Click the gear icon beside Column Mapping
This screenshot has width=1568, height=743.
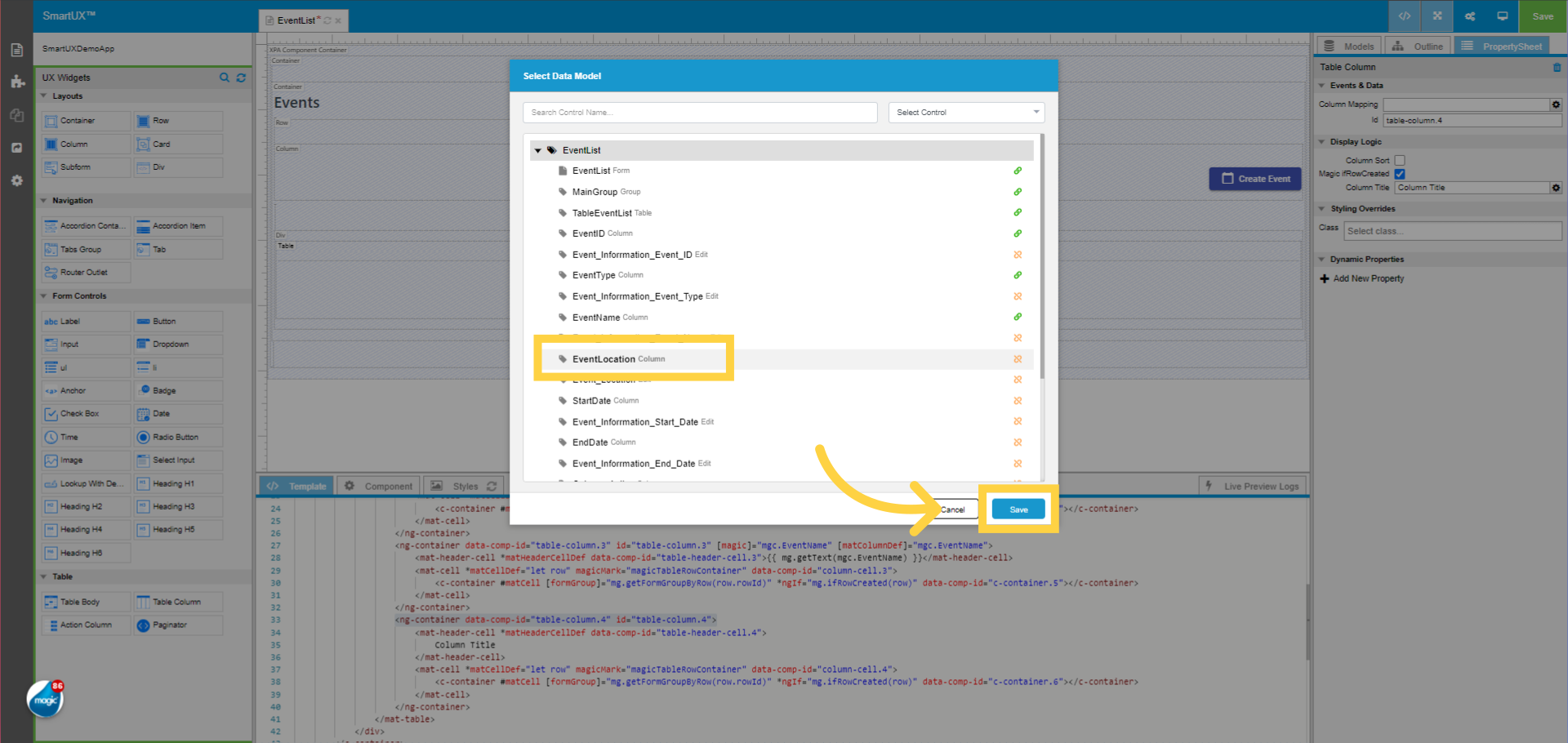pos(1556,105)
